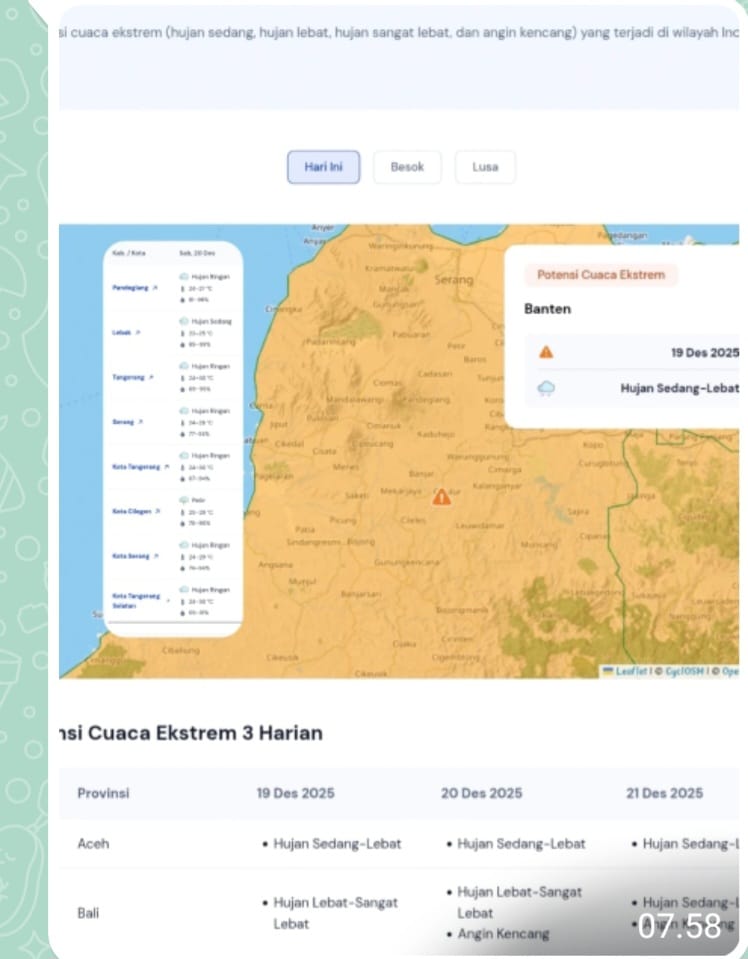Click the orange warning marker on the map
This screenshot has height=959, width=748.
pyautogui.click(x=441, y=496)
